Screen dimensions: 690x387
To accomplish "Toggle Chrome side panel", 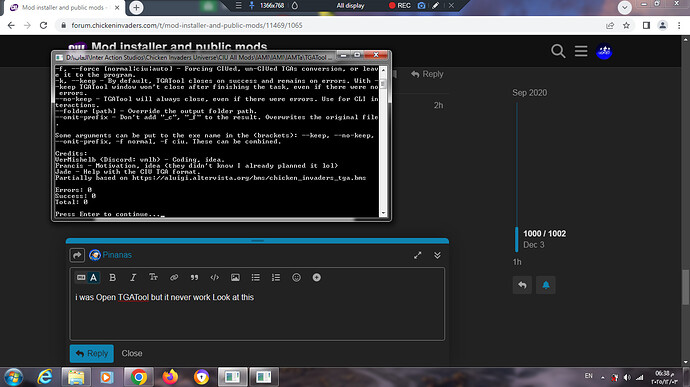I will point(646,26).
